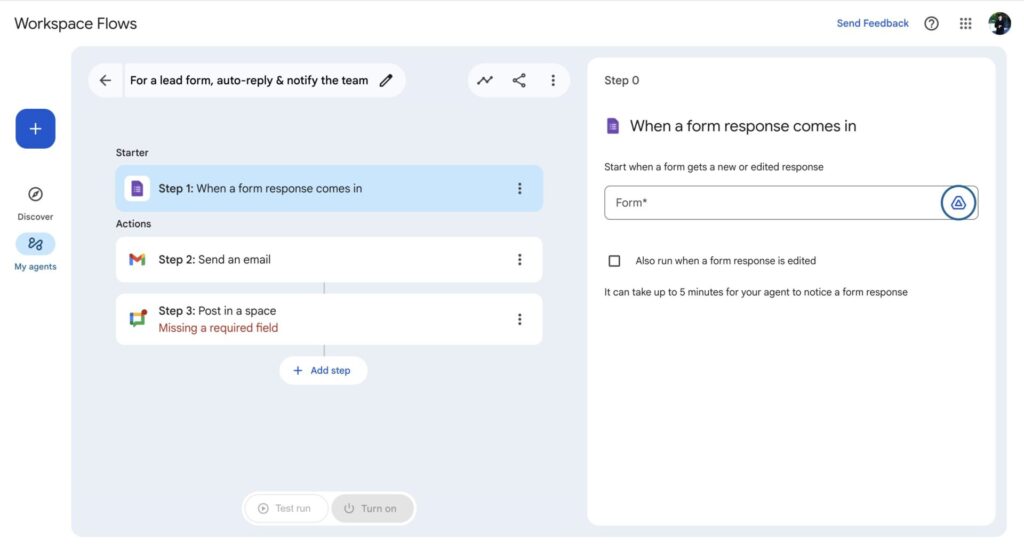This screenshot has height=554, width=1024.
Task: Open the Google apps grid
Action: point(965,24)
